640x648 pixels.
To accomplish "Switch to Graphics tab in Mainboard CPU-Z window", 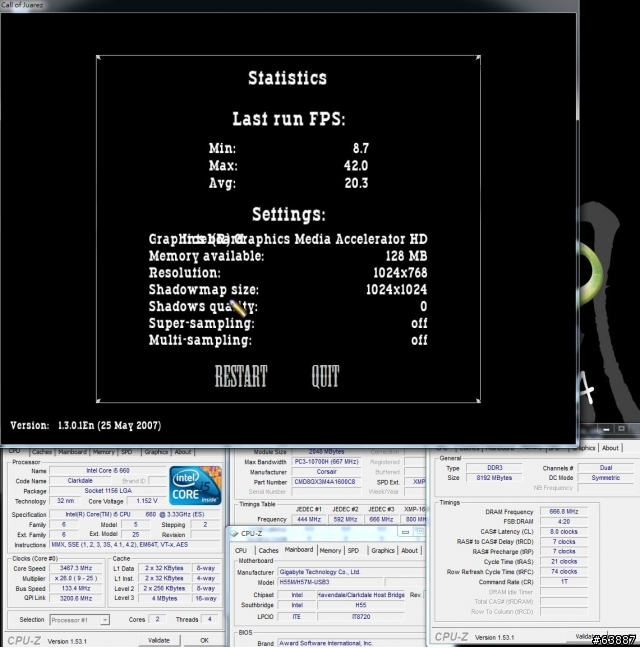I will (383, 550).
